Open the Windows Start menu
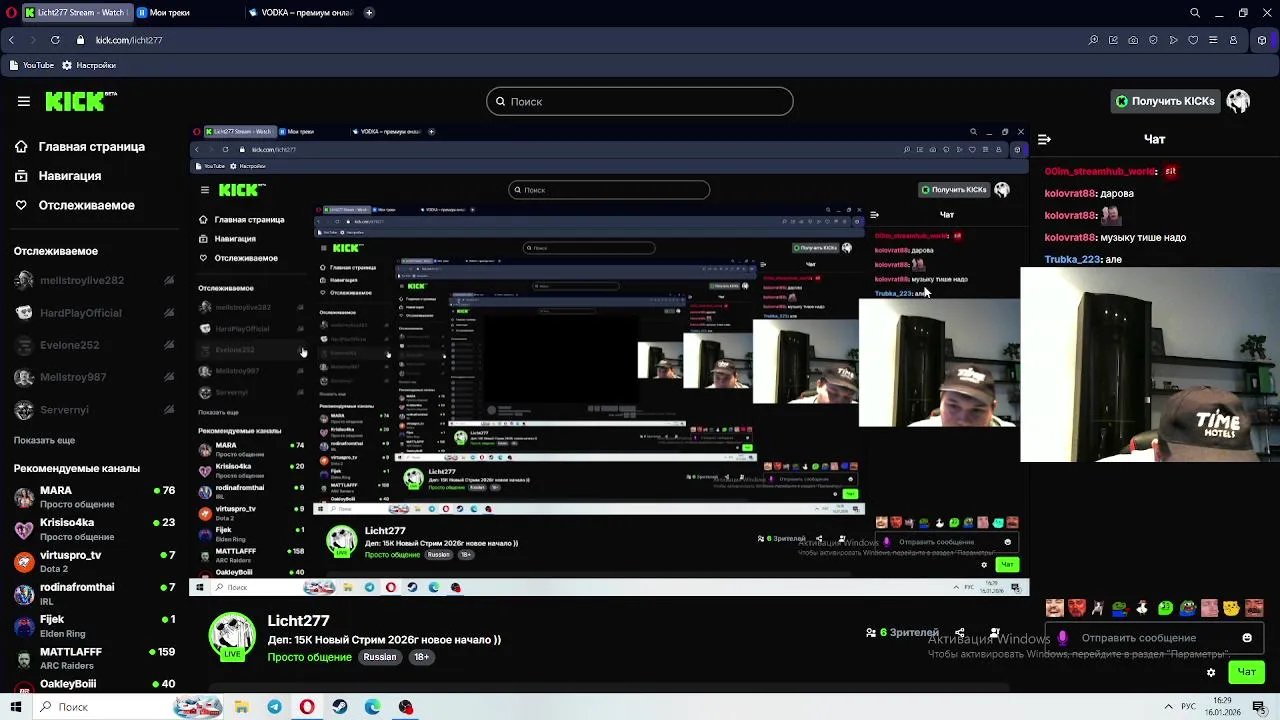 15,707
